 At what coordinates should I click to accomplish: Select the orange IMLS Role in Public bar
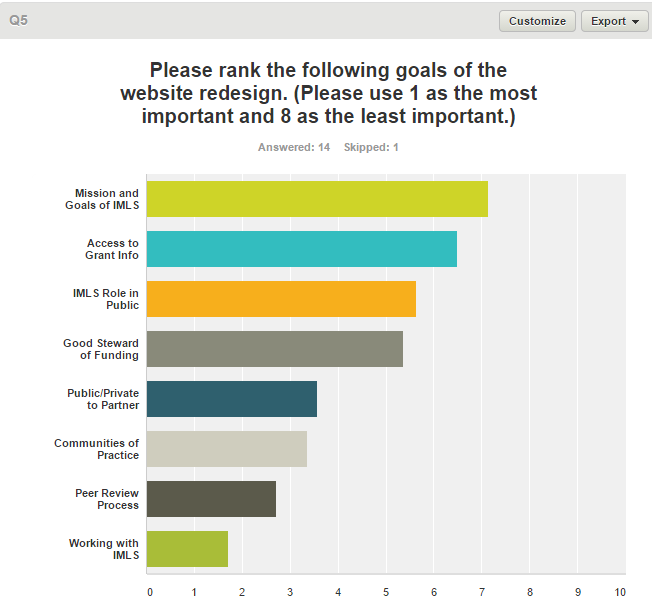click(x=281, y=299)
